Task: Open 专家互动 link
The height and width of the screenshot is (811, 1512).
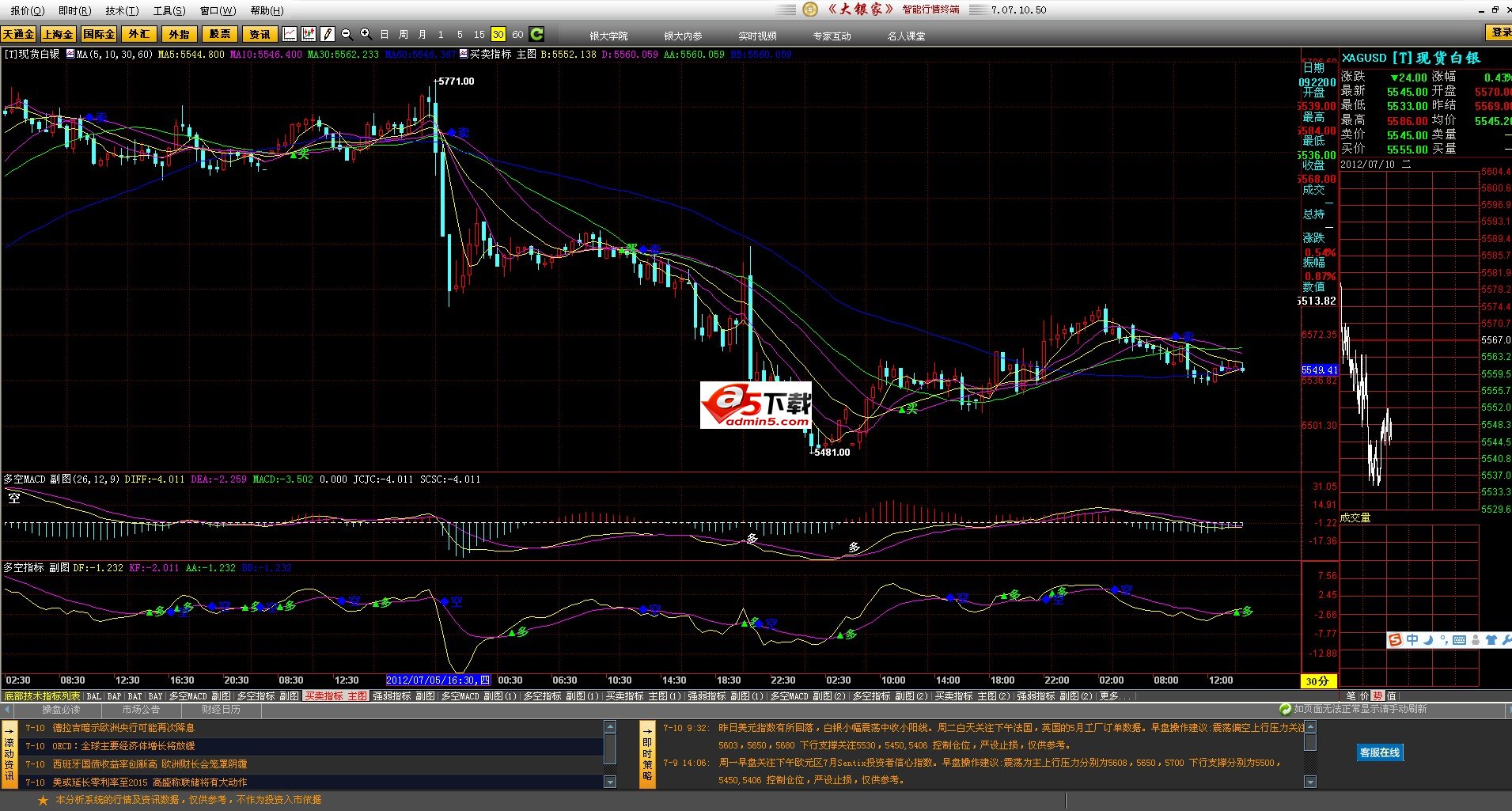Action: [x=832, y=36]
